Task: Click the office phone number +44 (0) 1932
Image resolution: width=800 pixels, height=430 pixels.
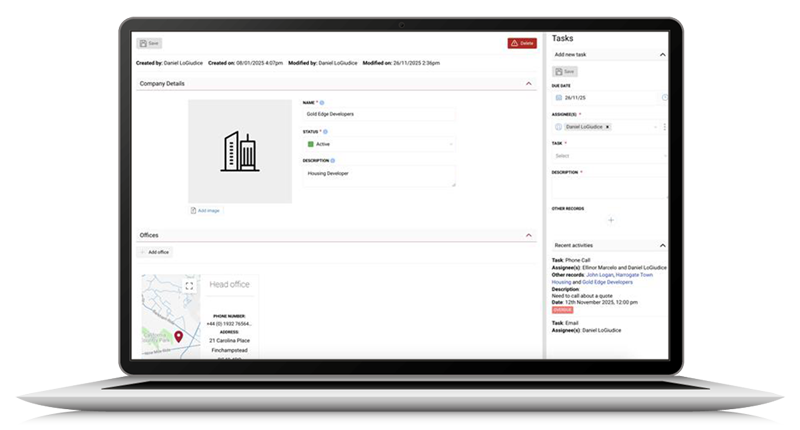Action: coord(229,324)
